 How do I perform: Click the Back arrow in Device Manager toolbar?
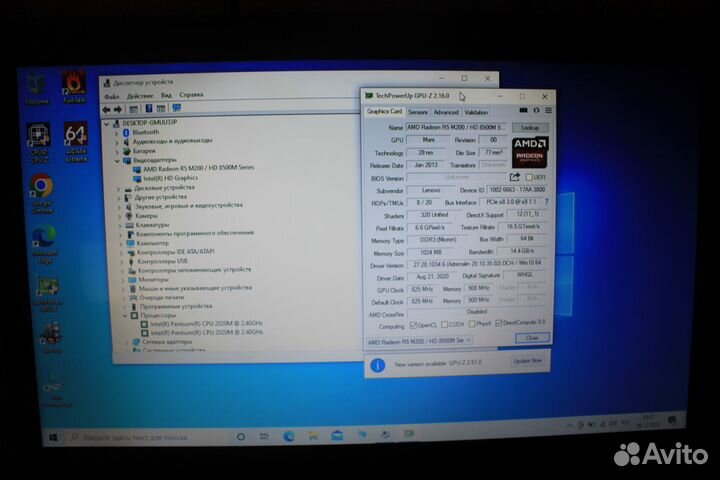point(107,109)
